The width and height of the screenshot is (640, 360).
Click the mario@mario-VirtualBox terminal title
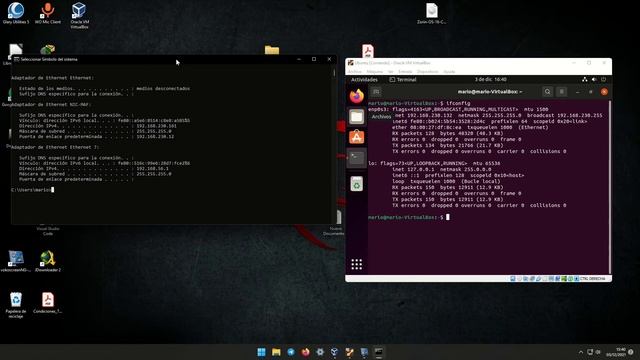(489, 92)
